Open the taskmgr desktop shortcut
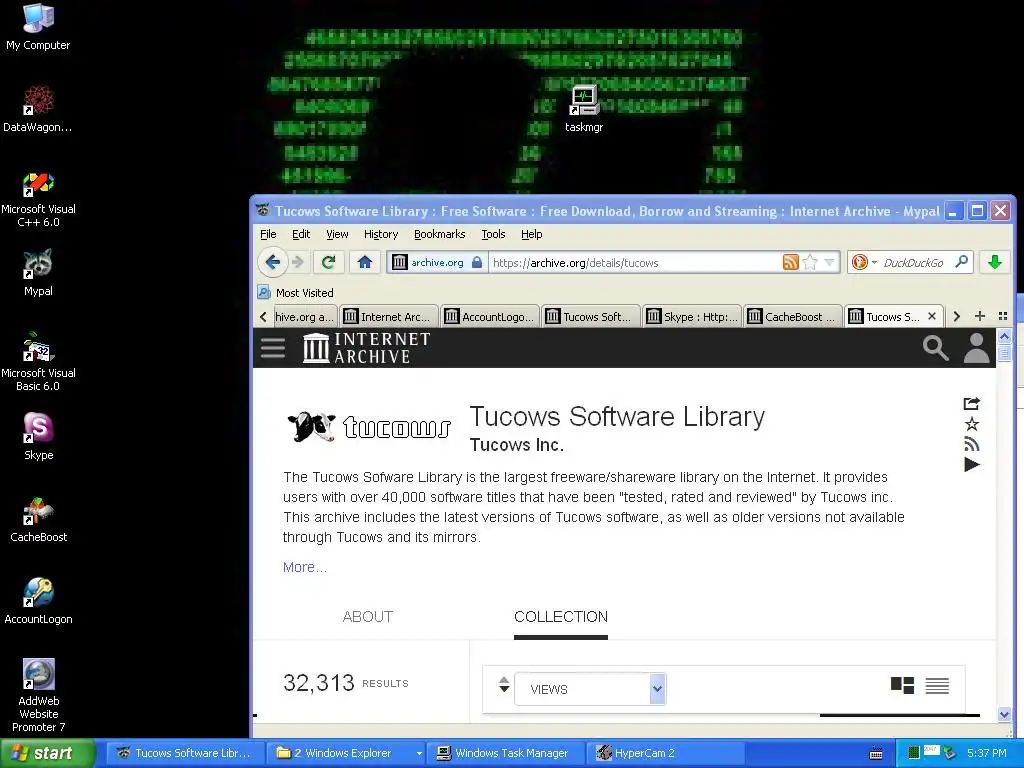Screen dimensions: 1024x768 584,108
